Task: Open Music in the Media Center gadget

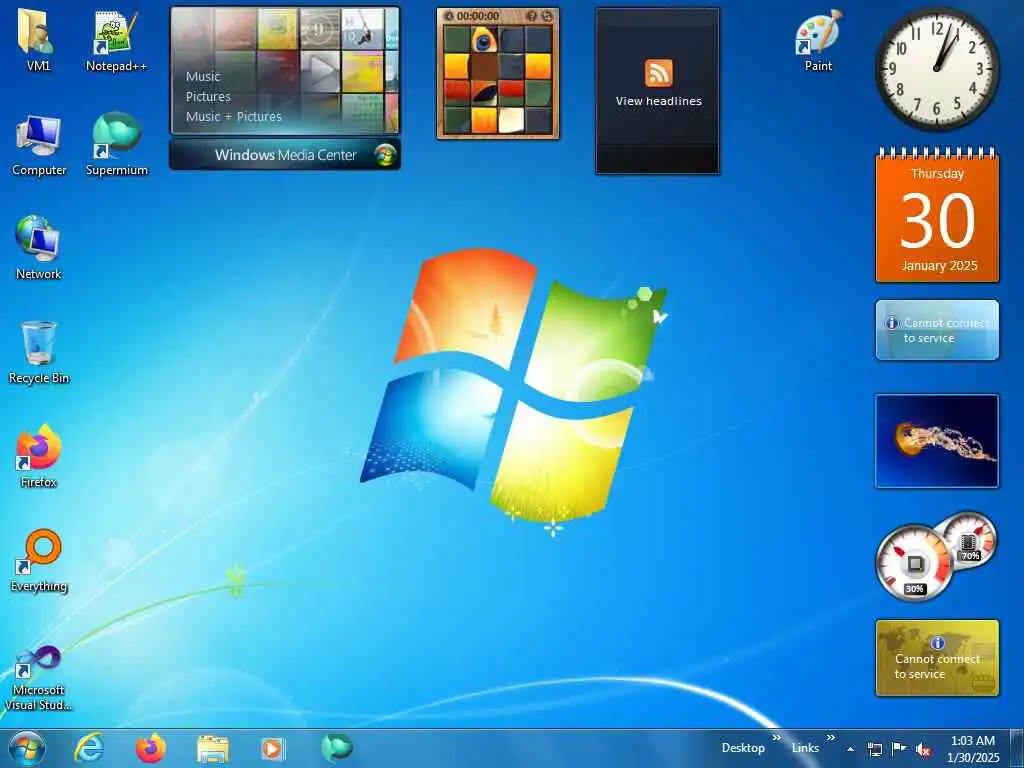Action: 203,76
